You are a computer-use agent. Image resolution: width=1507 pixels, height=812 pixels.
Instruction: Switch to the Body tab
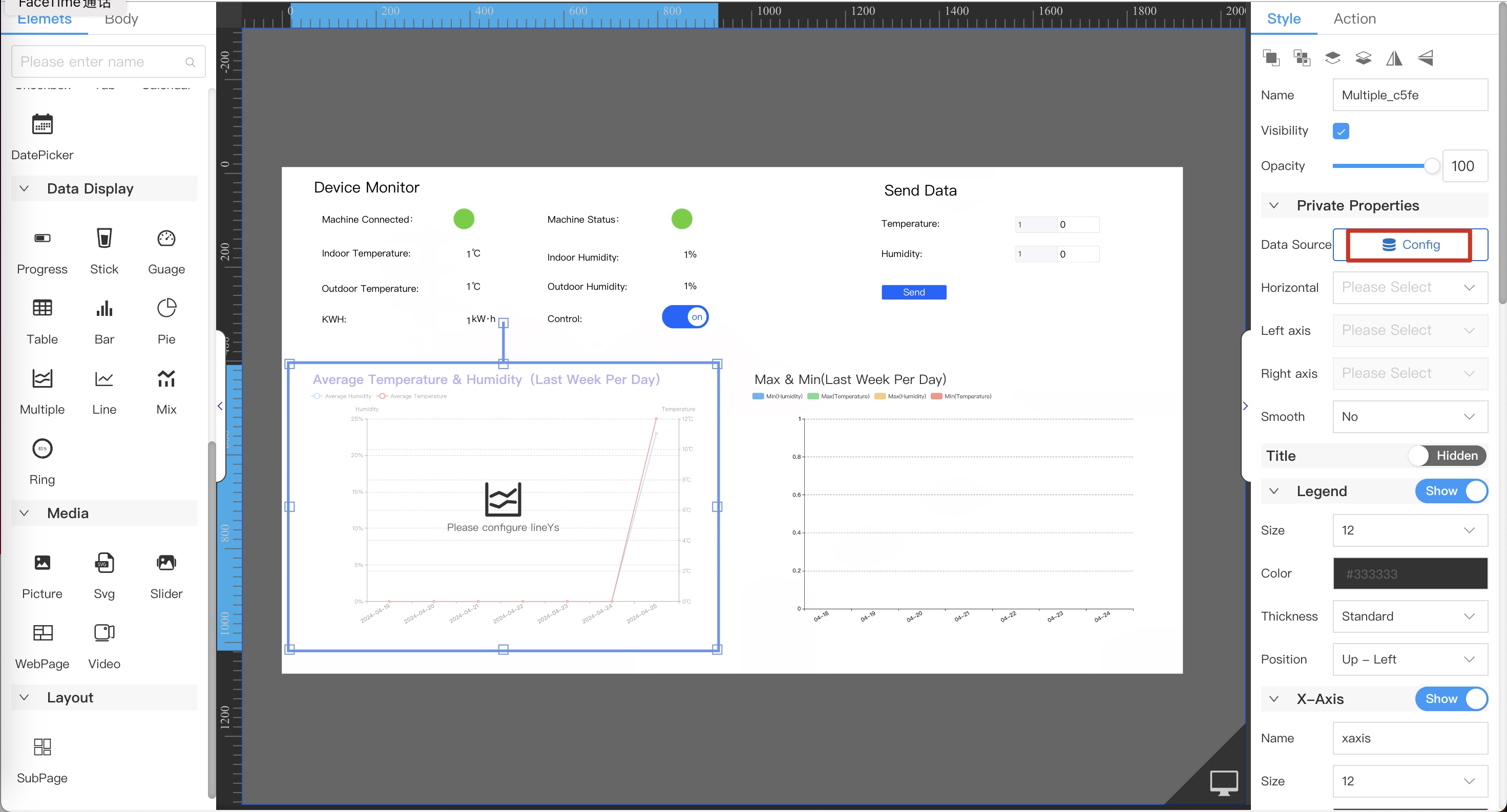point(120,18)
